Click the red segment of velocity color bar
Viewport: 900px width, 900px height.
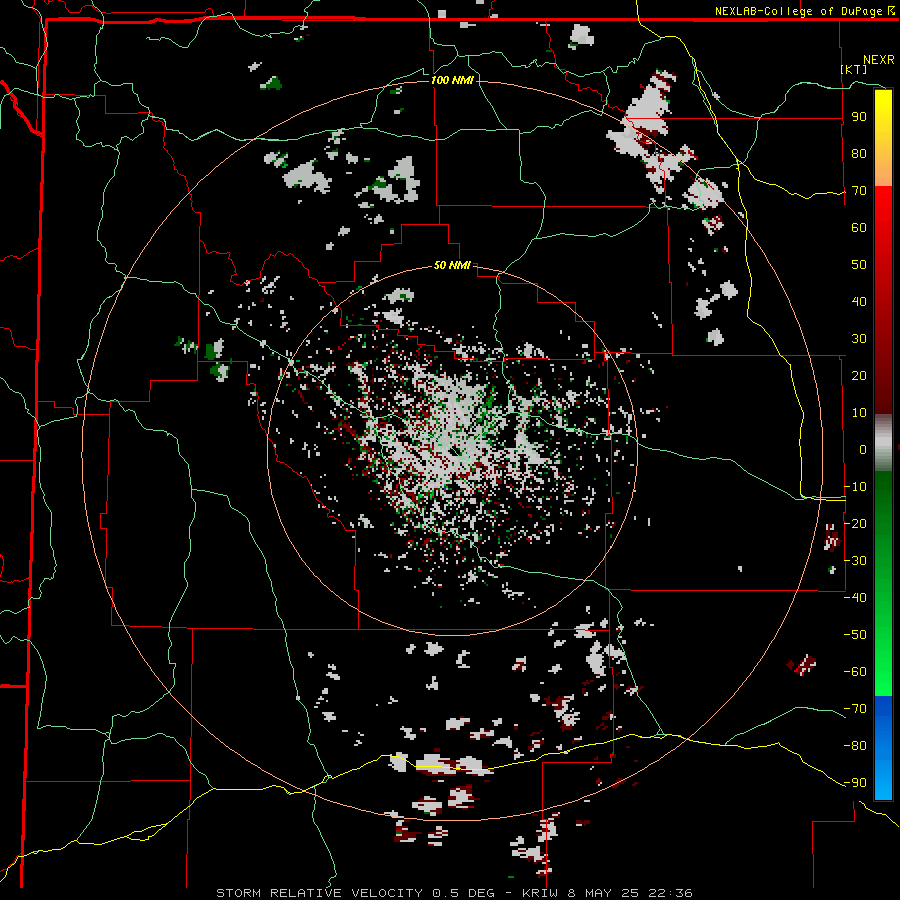tap(883, 300)
